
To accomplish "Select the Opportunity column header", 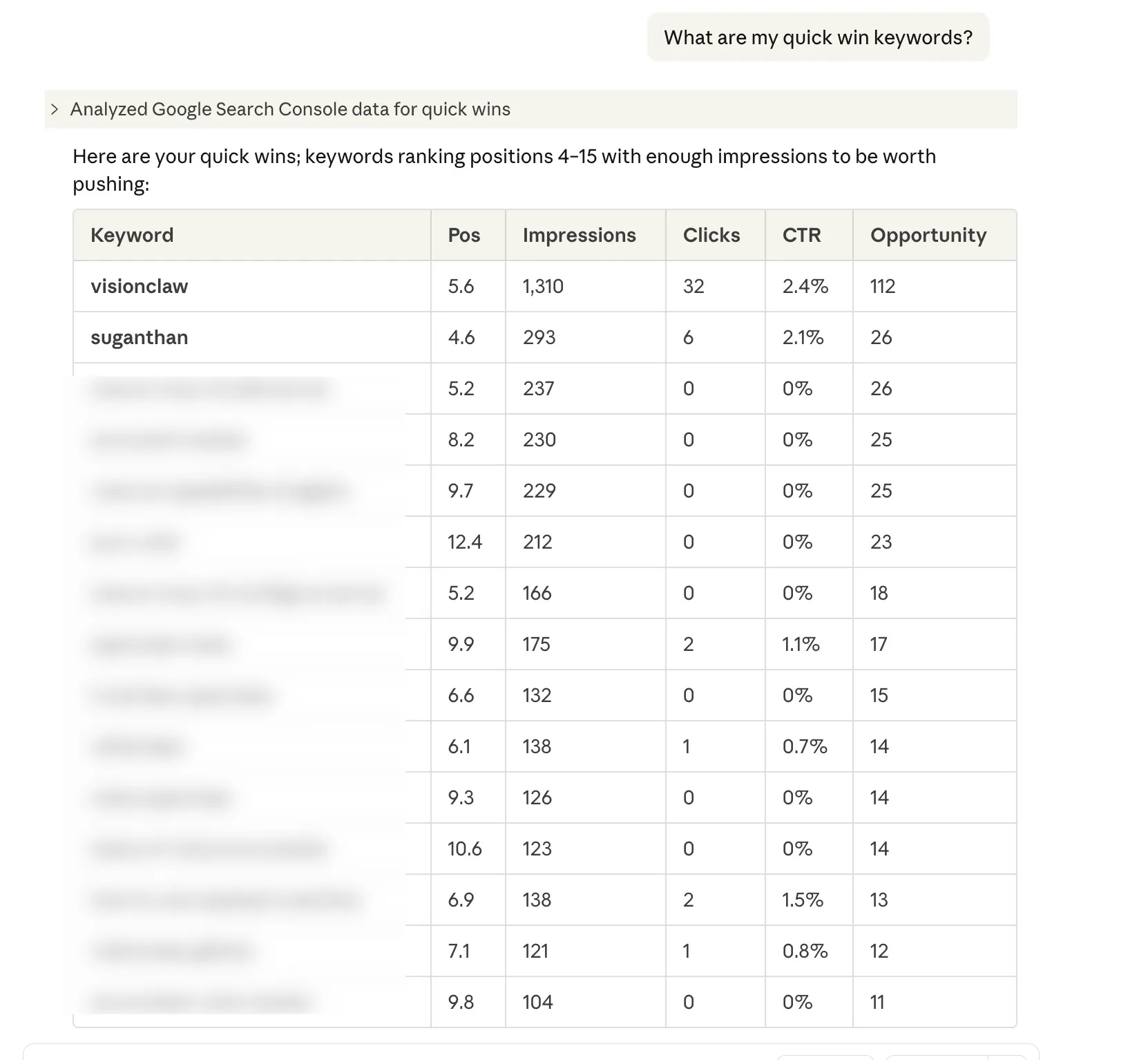I will pos(928,235).
